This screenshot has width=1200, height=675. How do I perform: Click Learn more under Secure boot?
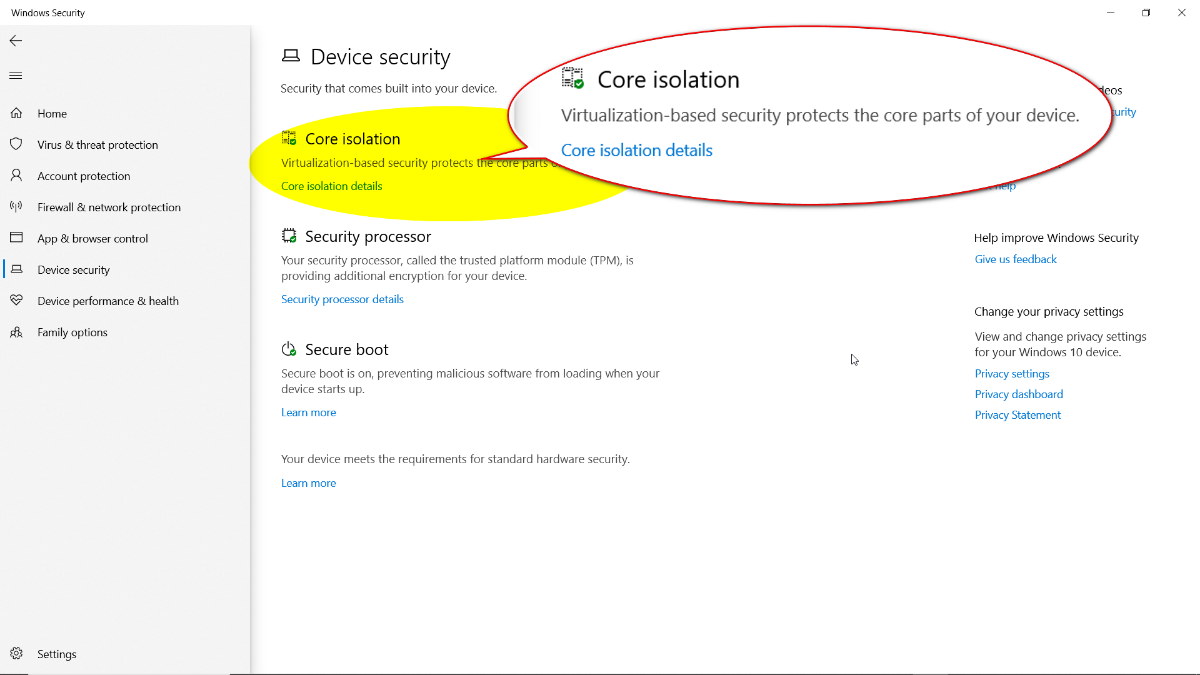pos(308,412)
